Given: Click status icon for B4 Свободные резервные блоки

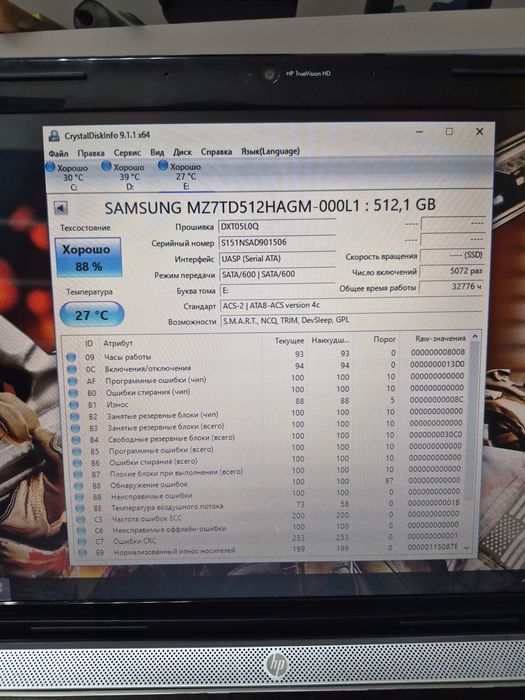Looking at the screenshot, I should pos(76,440).
